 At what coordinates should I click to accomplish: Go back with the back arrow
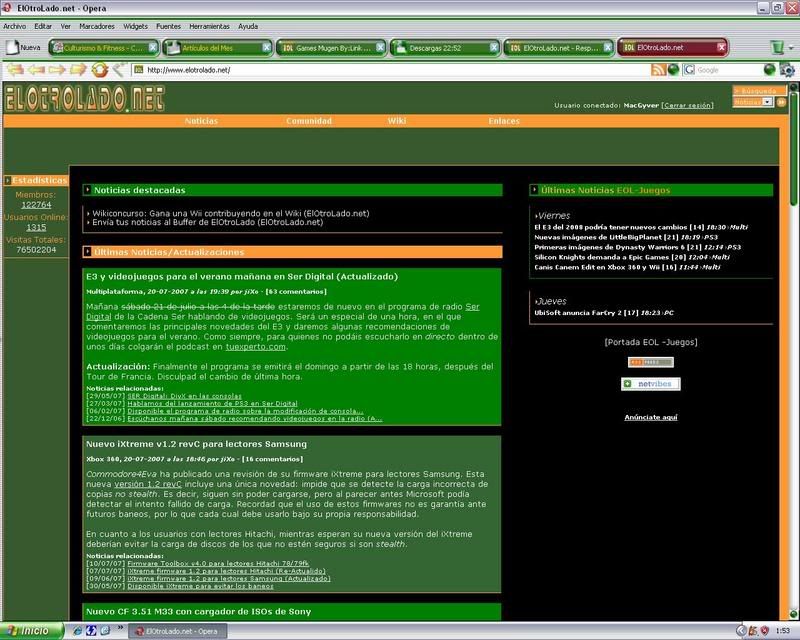pos(37,69)
